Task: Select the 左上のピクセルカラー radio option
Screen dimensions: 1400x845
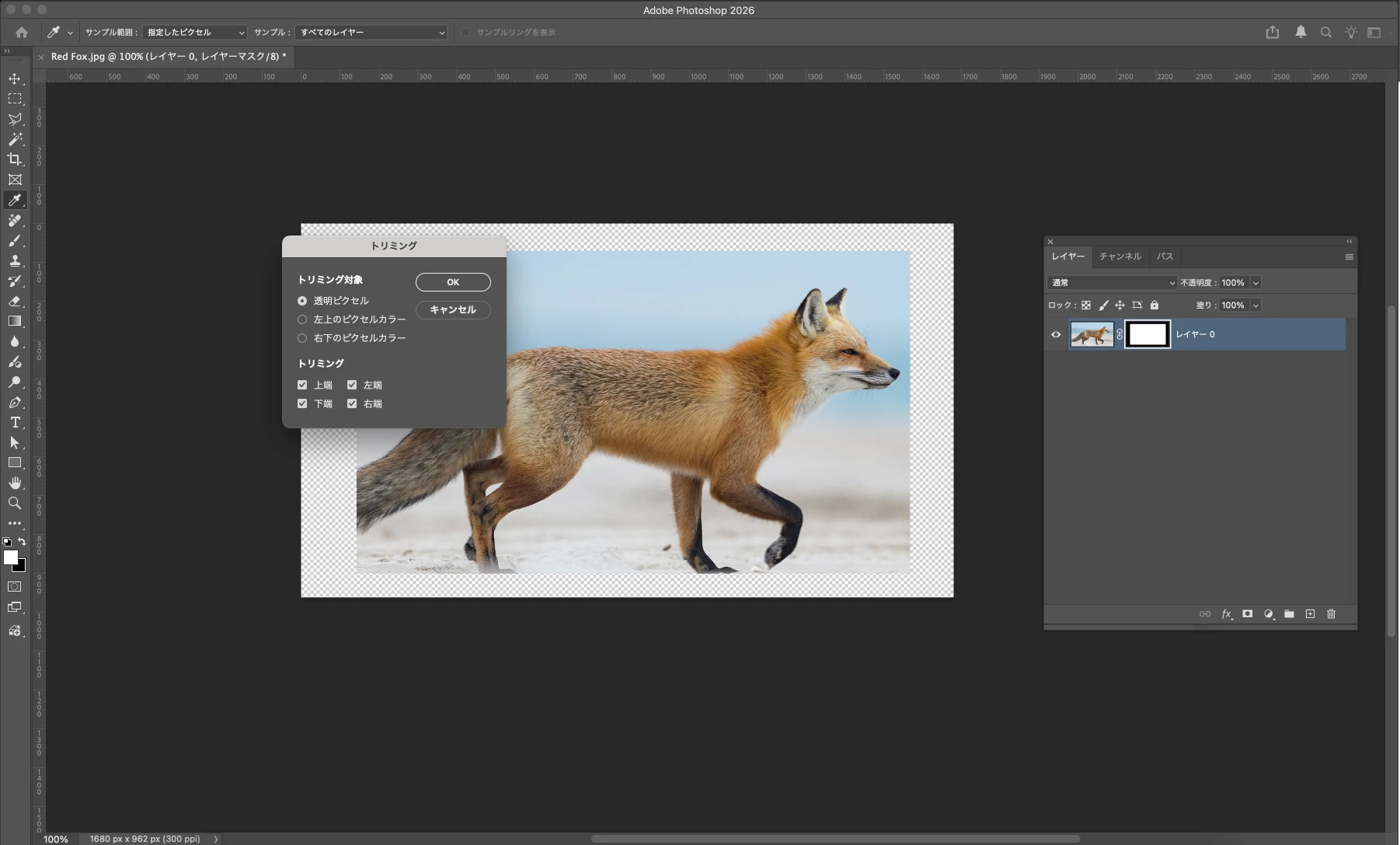Action: [302, 319]
